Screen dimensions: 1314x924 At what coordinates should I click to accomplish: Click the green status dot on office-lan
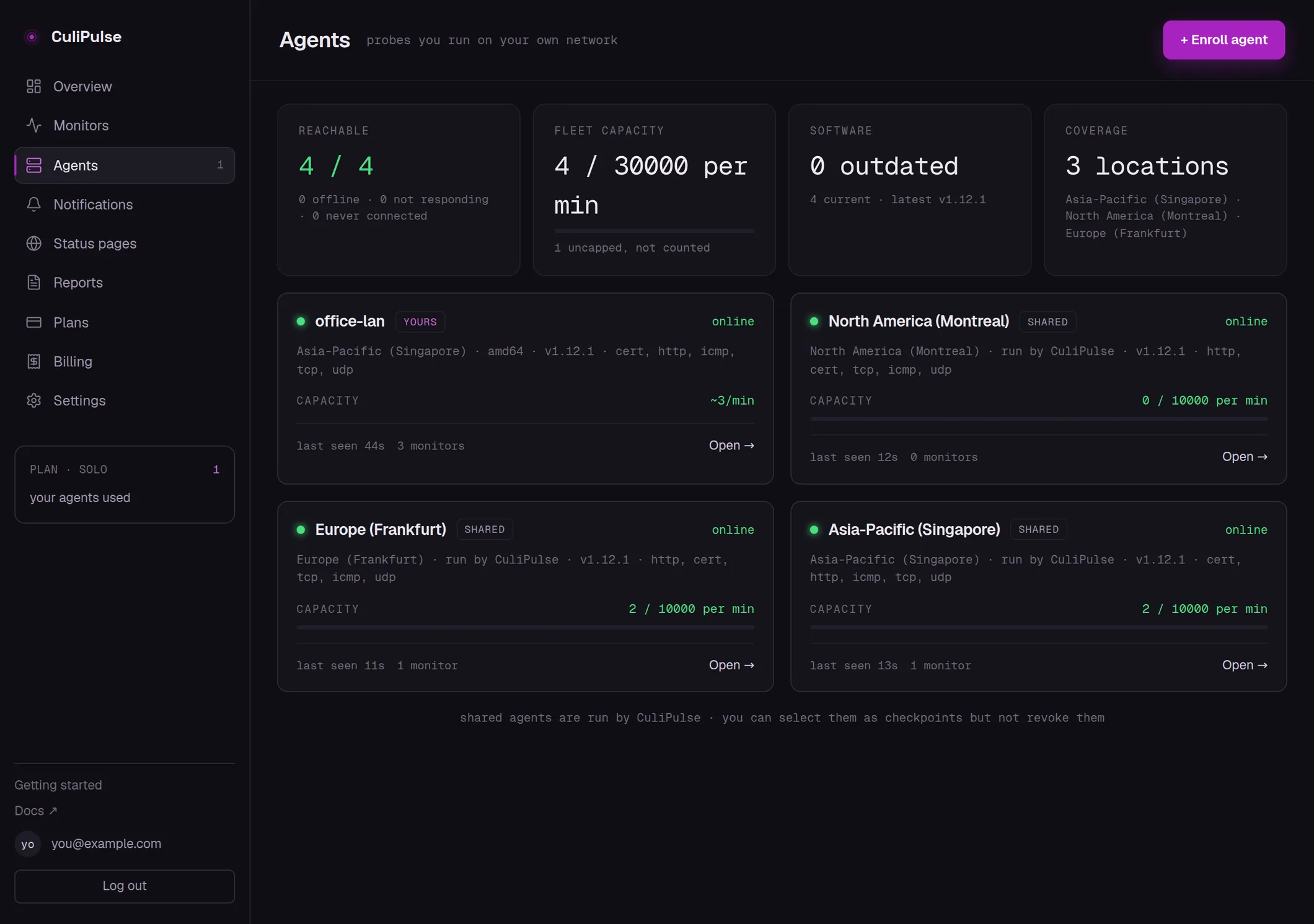301,321
